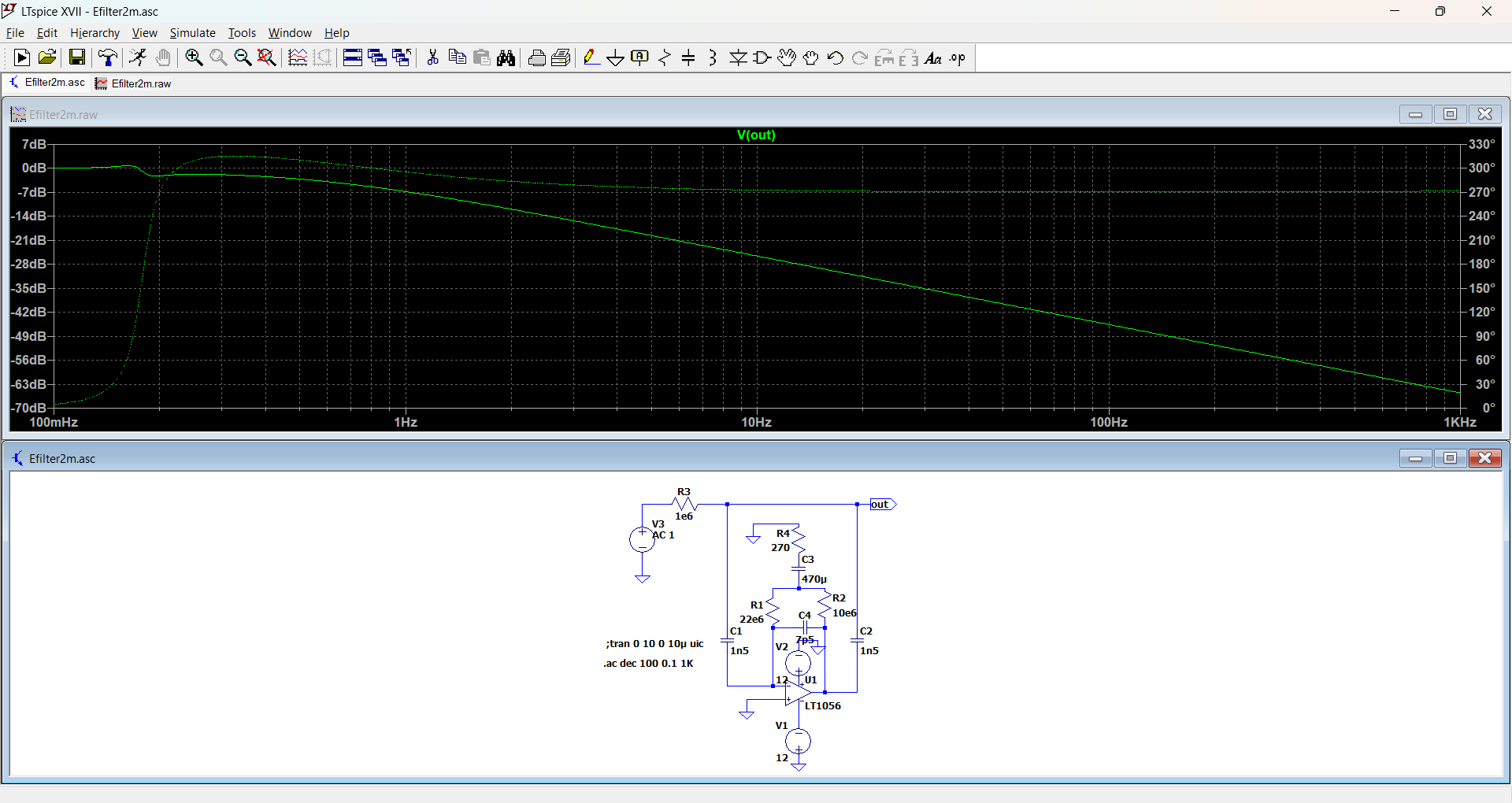
Task: Click the C3 value 470µ
Action: (814, 579)
